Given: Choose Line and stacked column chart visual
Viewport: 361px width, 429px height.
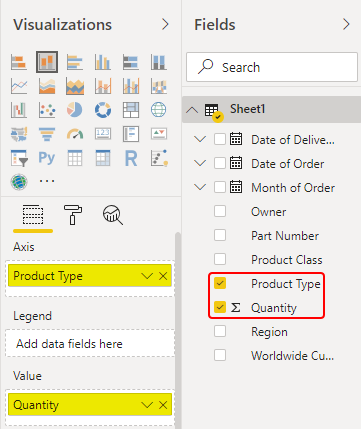Looking at the screenshot, I should [103, 86].
